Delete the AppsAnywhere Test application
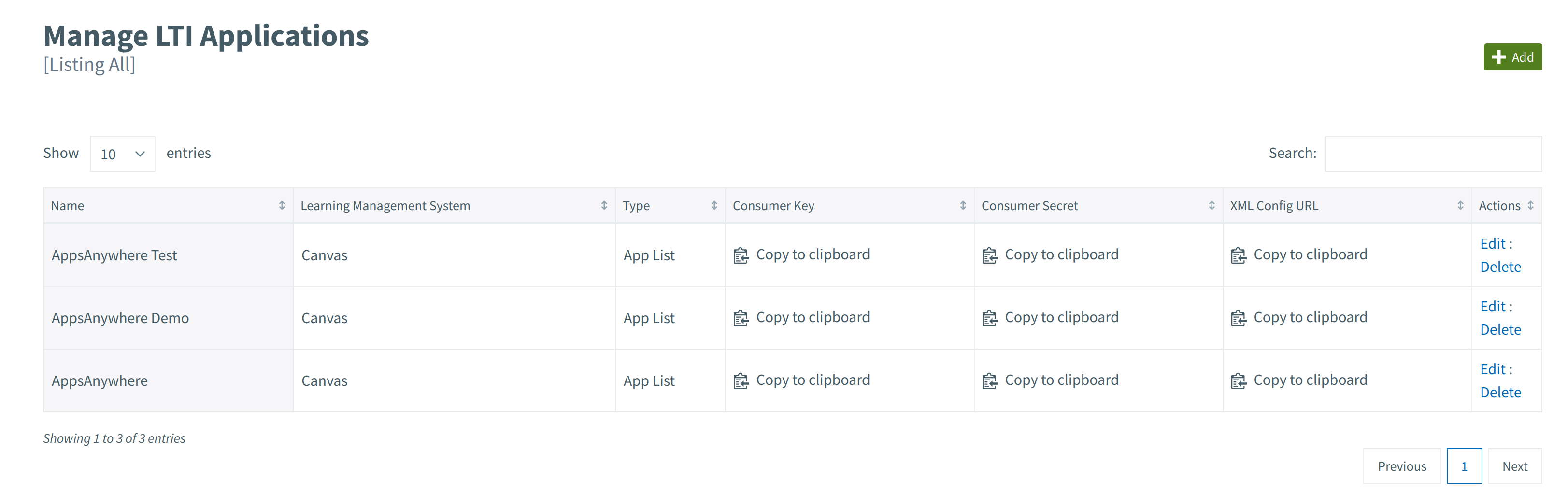 [x=1500, y=267]
